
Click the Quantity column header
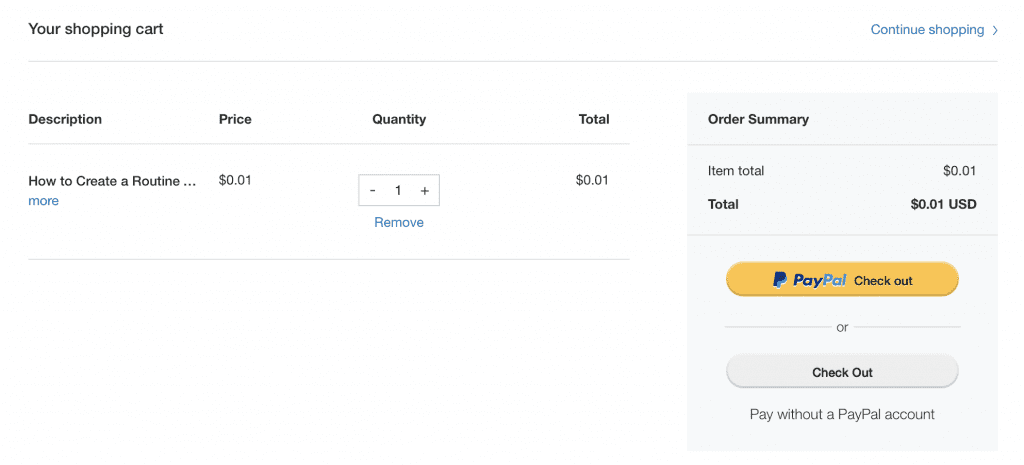coord(399,119)
